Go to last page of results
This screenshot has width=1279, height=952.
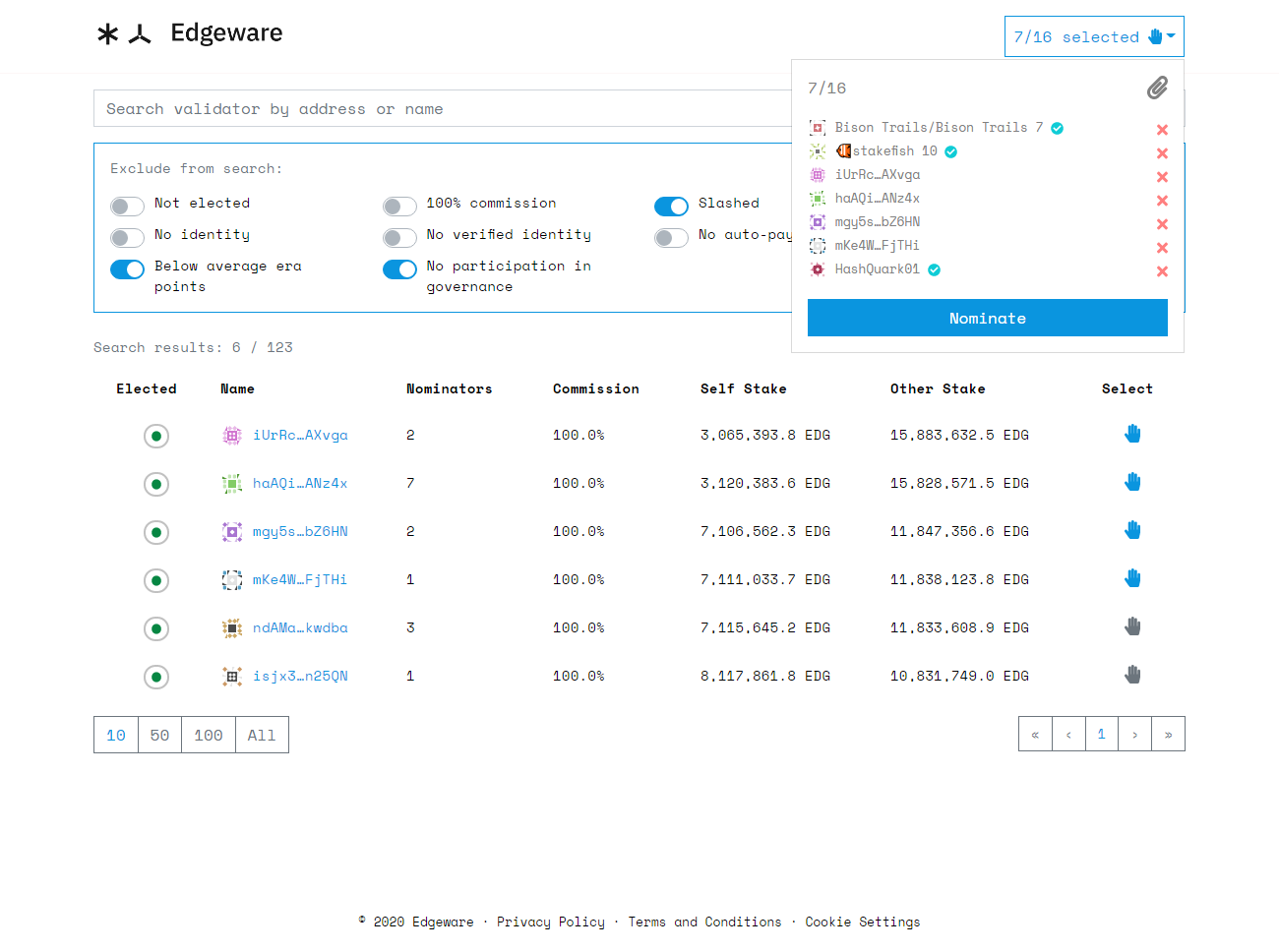(1168, 734)
